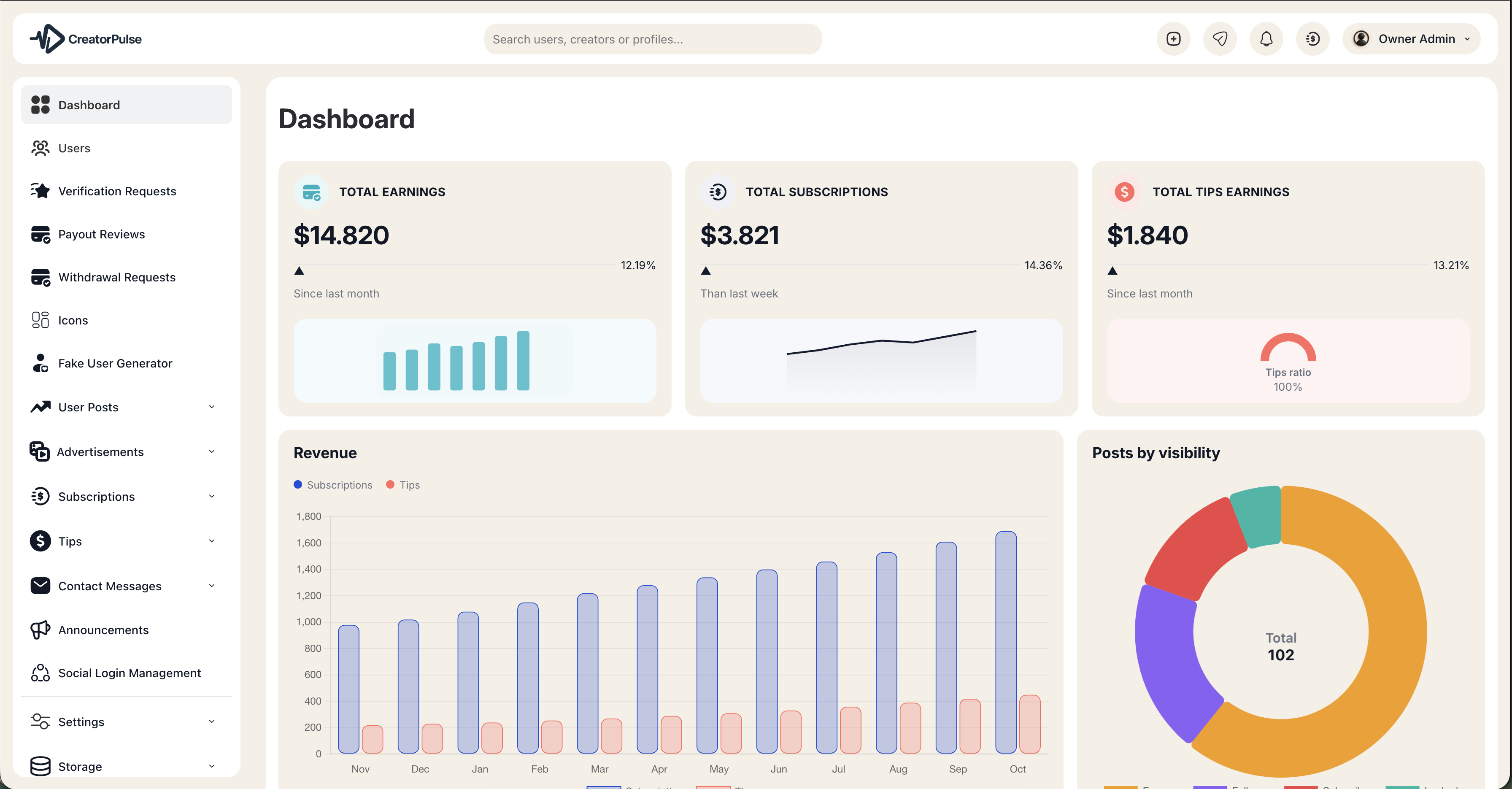1512x789 pixels.
Task: Click the $1.840 tips value
Action: (x=1147, y=235)
